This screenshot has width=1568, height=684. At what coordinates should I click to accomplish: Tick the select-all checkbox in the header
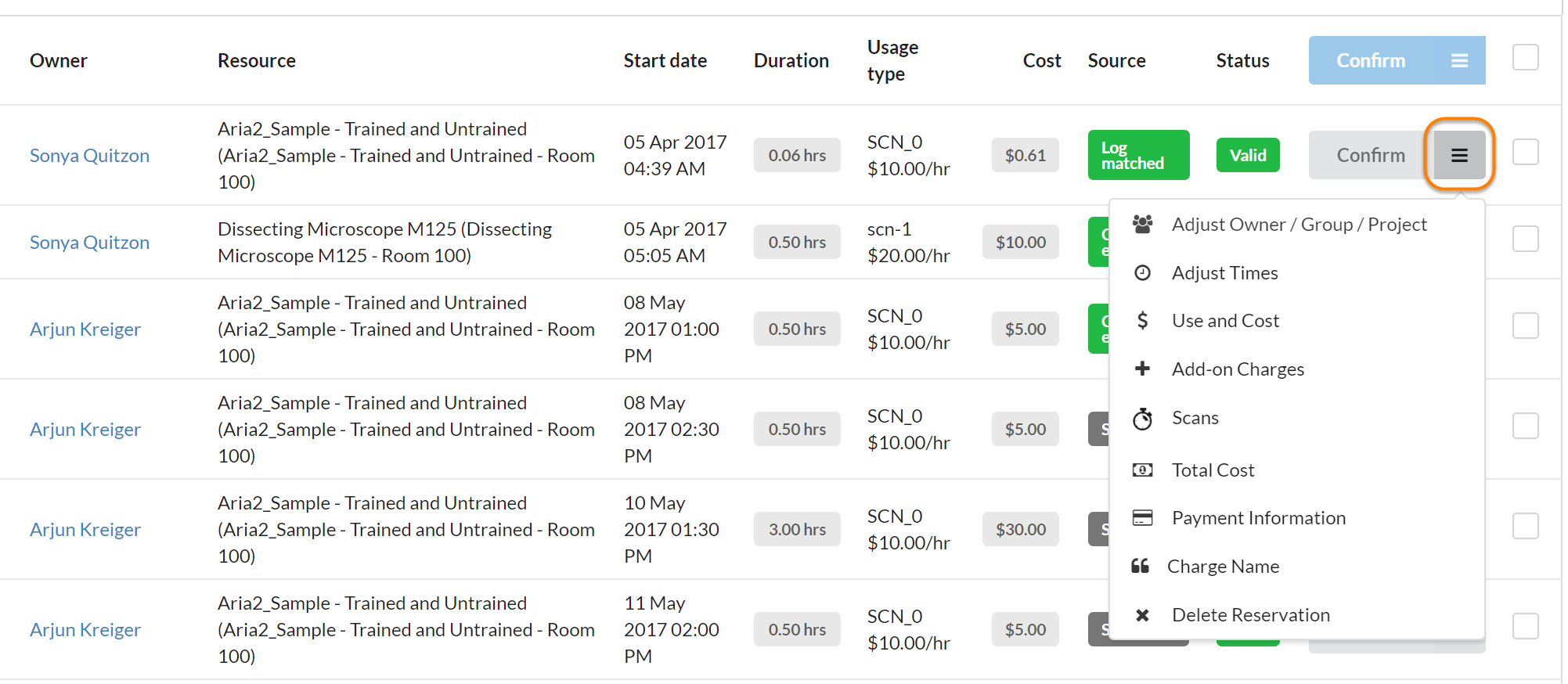(1525, 58)
